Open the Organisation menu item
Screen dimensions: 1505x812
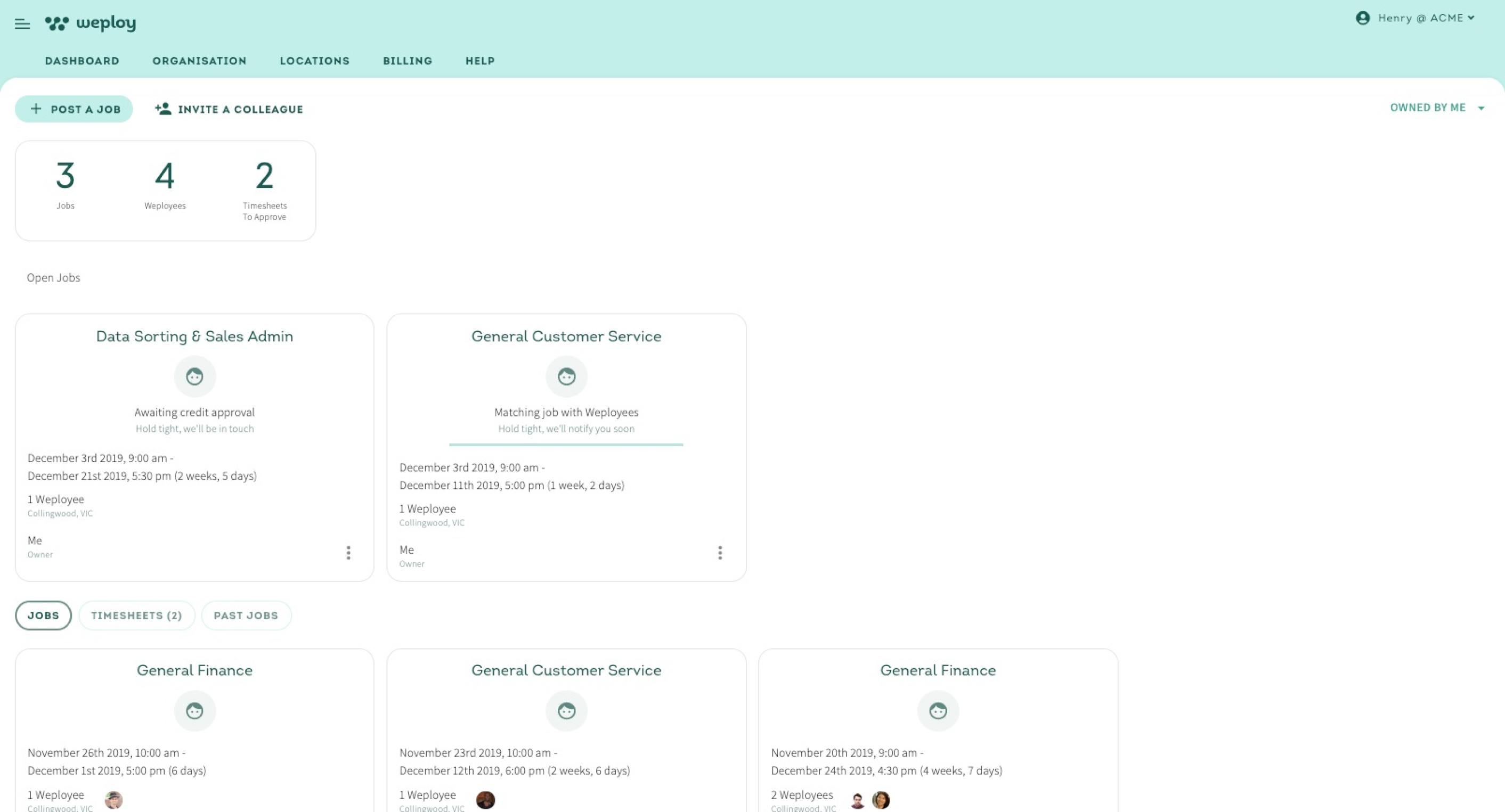click(200, 61)
